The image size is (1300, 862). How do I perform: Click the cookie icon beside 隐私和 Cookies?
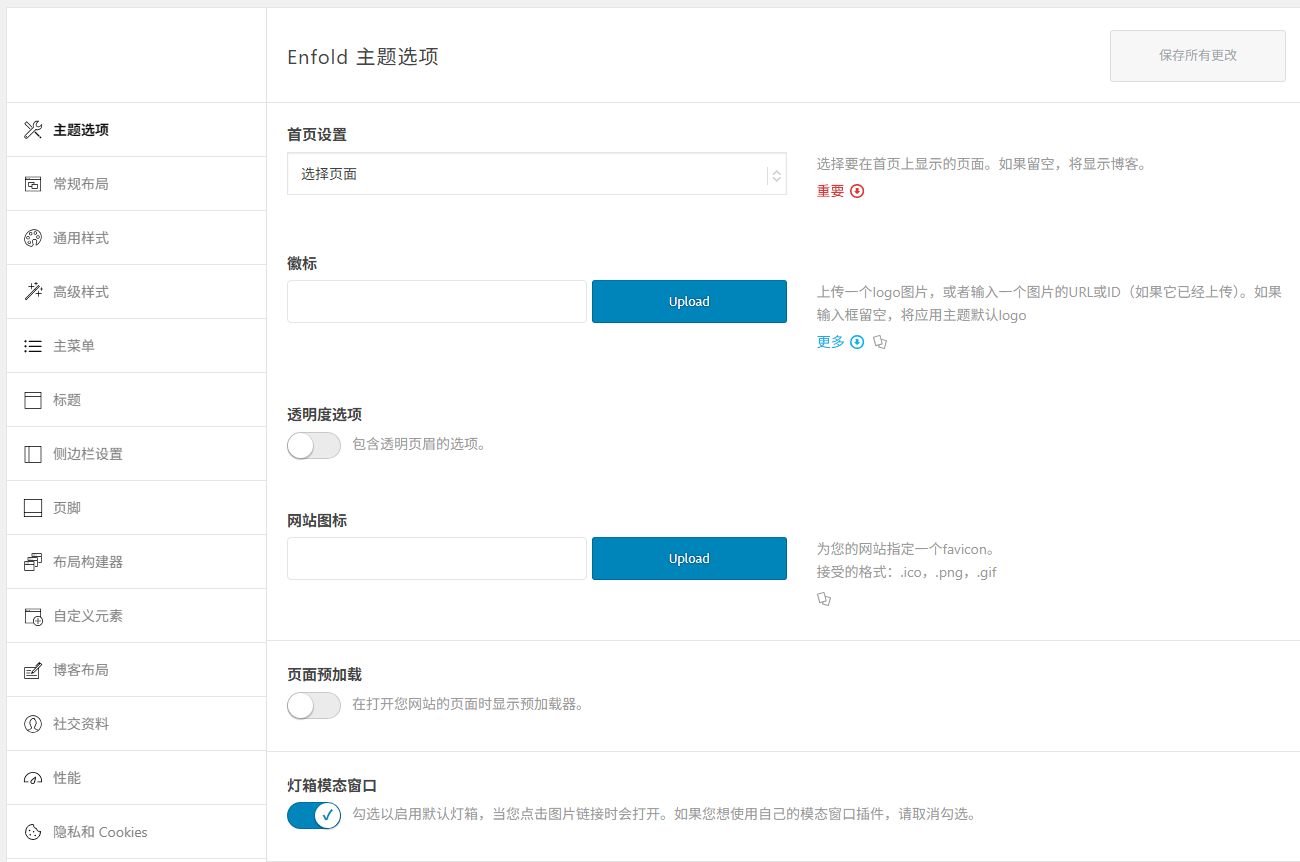coord(33,832)
